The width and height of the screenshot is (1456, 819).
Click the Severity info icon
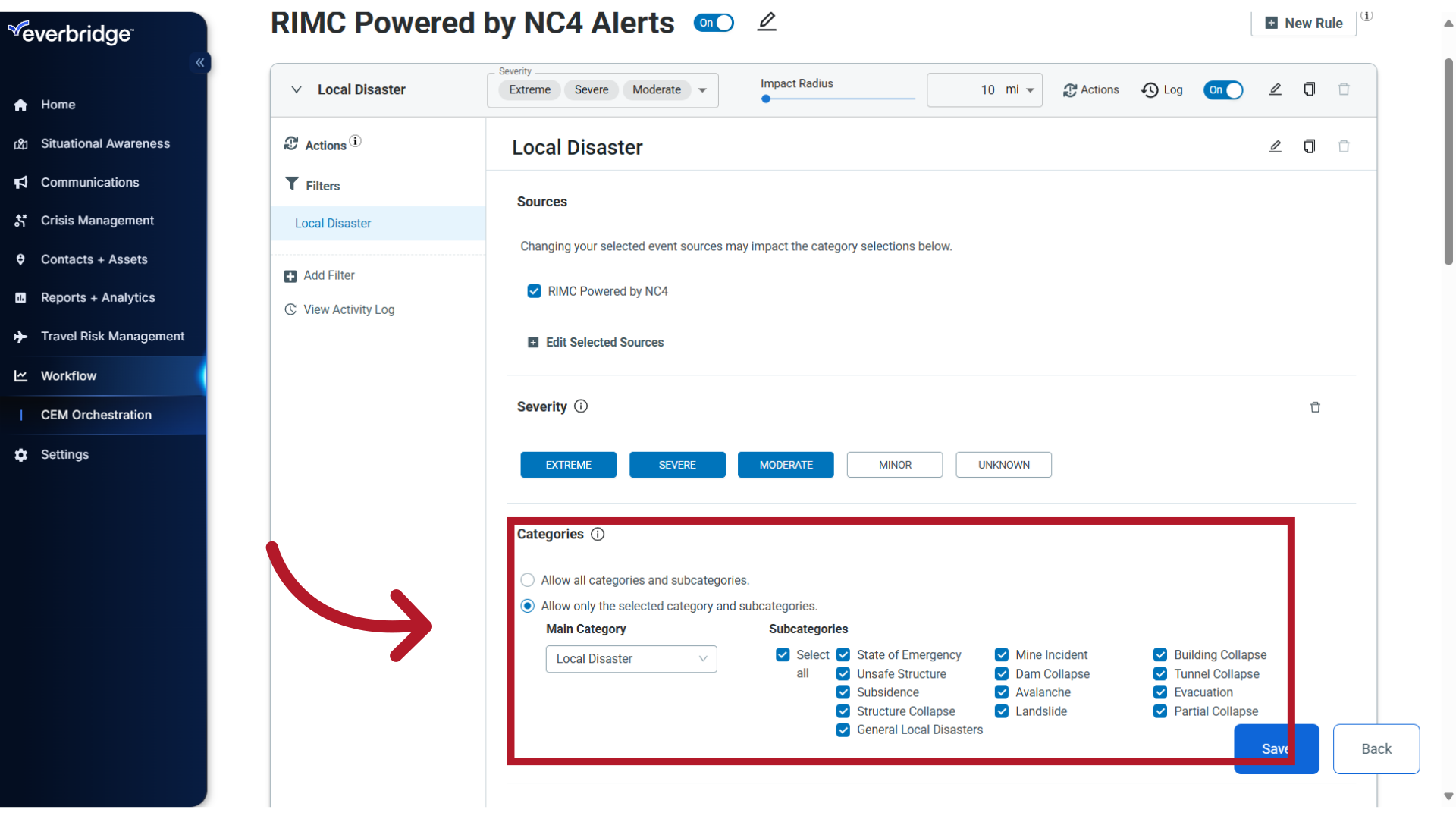pyautogui.click(x=581, y=406)
